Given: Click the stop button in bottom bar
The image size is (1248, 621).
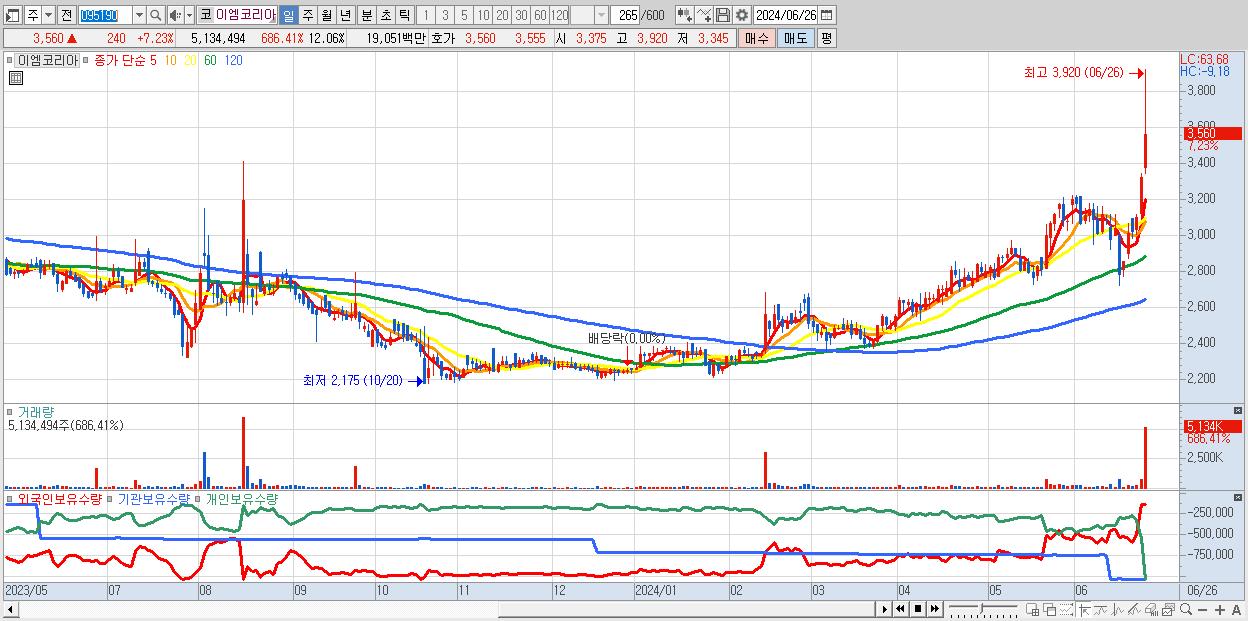Looking at the screenshot, I should pyautogui.click(x=918, y=609).
